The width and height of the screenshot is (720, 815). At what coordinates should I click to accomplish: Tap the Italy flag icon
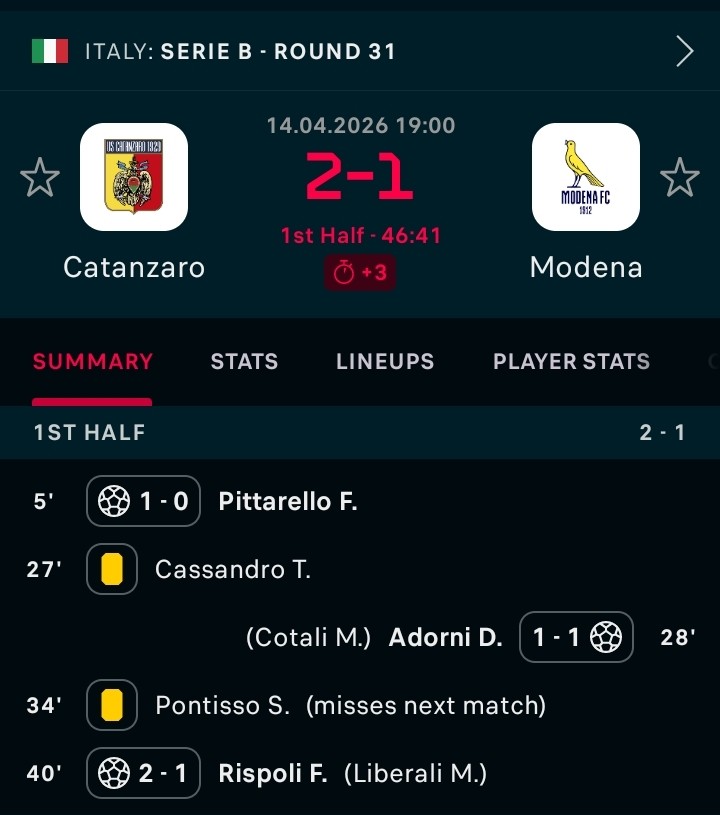tap(50, 51)
